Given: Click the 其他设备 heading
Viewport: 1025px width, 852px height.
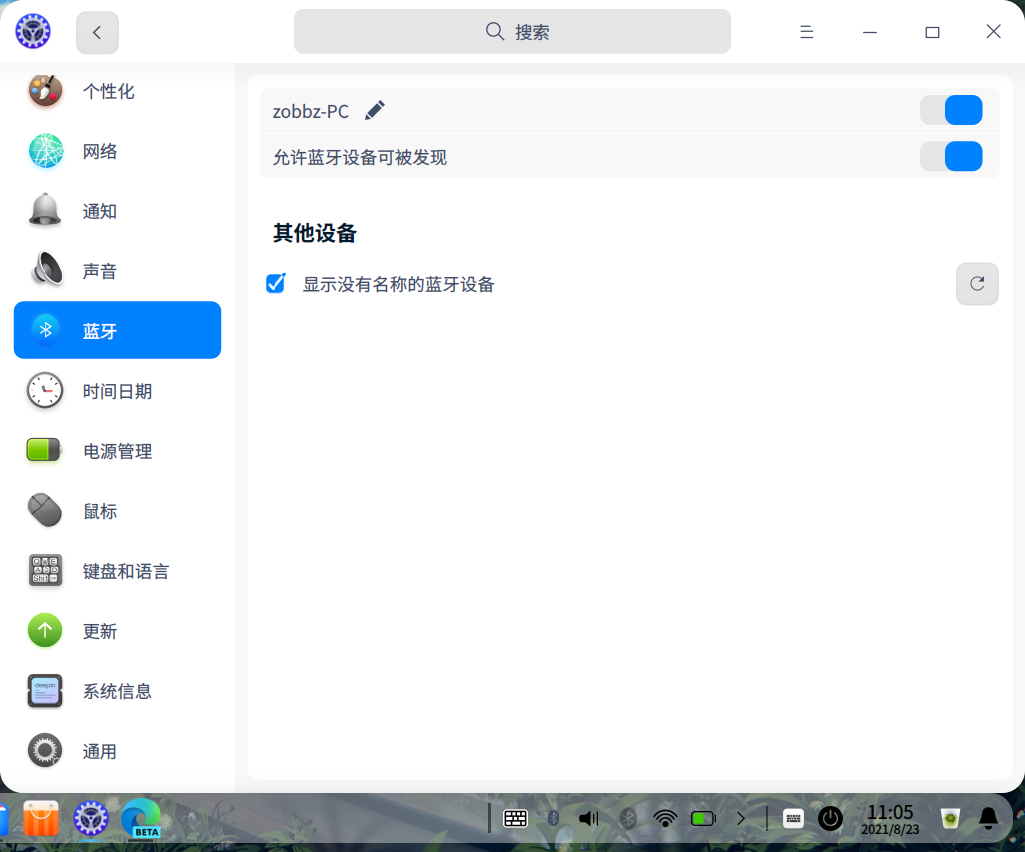Looking at the screenshot, I should click(x=314, y=233).
